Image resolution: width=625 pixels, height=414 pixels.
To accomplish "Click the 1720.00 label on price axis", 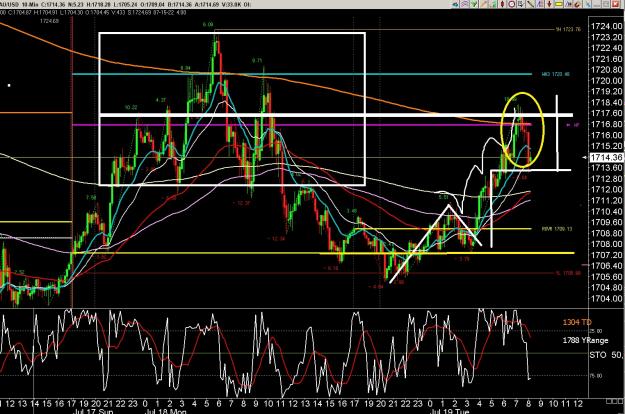I will (606, 80).
